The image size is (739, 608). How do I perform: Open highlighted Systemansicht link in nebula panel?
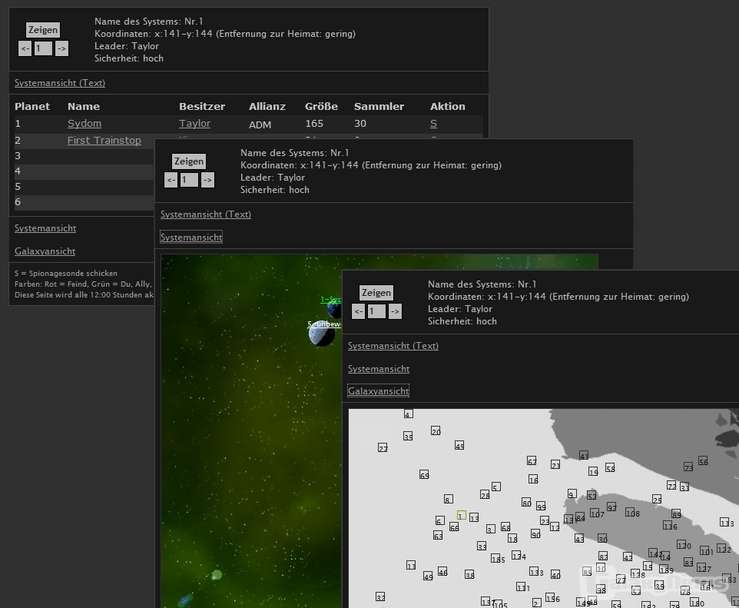coord(191,237)
